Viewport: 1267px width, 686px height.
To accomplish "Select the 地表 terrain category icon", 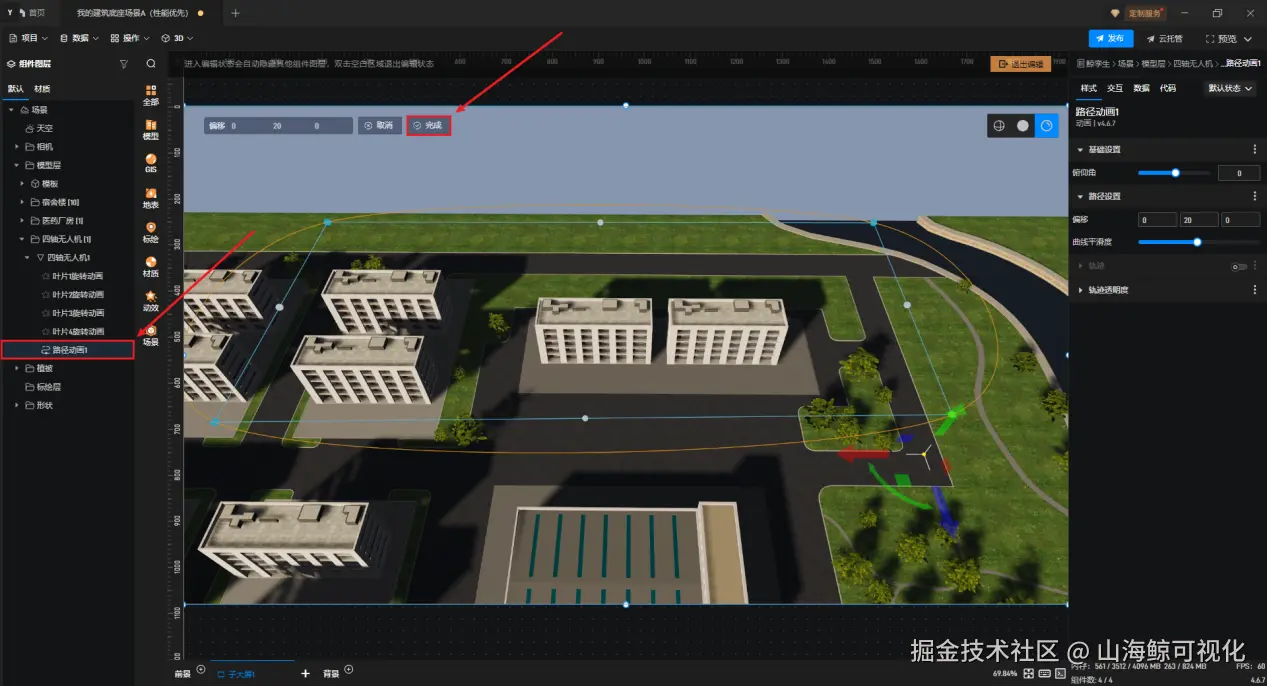I will pos(151,198).
